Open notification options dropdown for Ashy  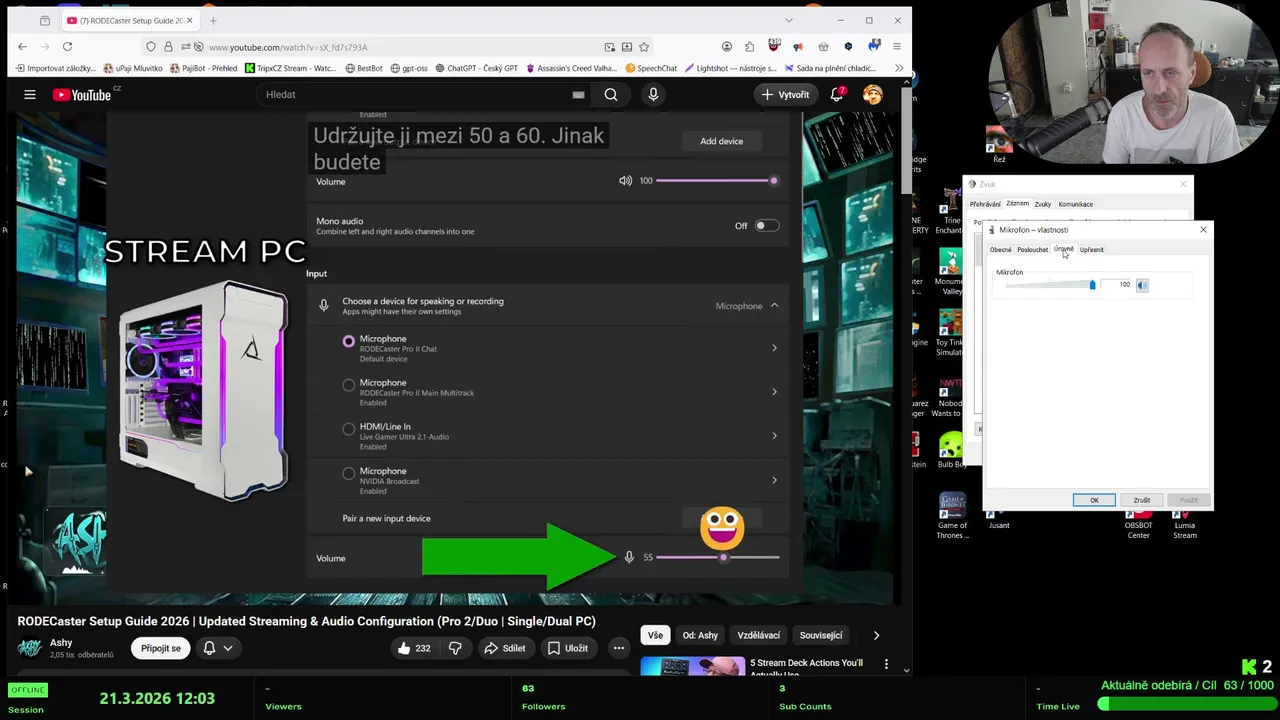point(218,648)
